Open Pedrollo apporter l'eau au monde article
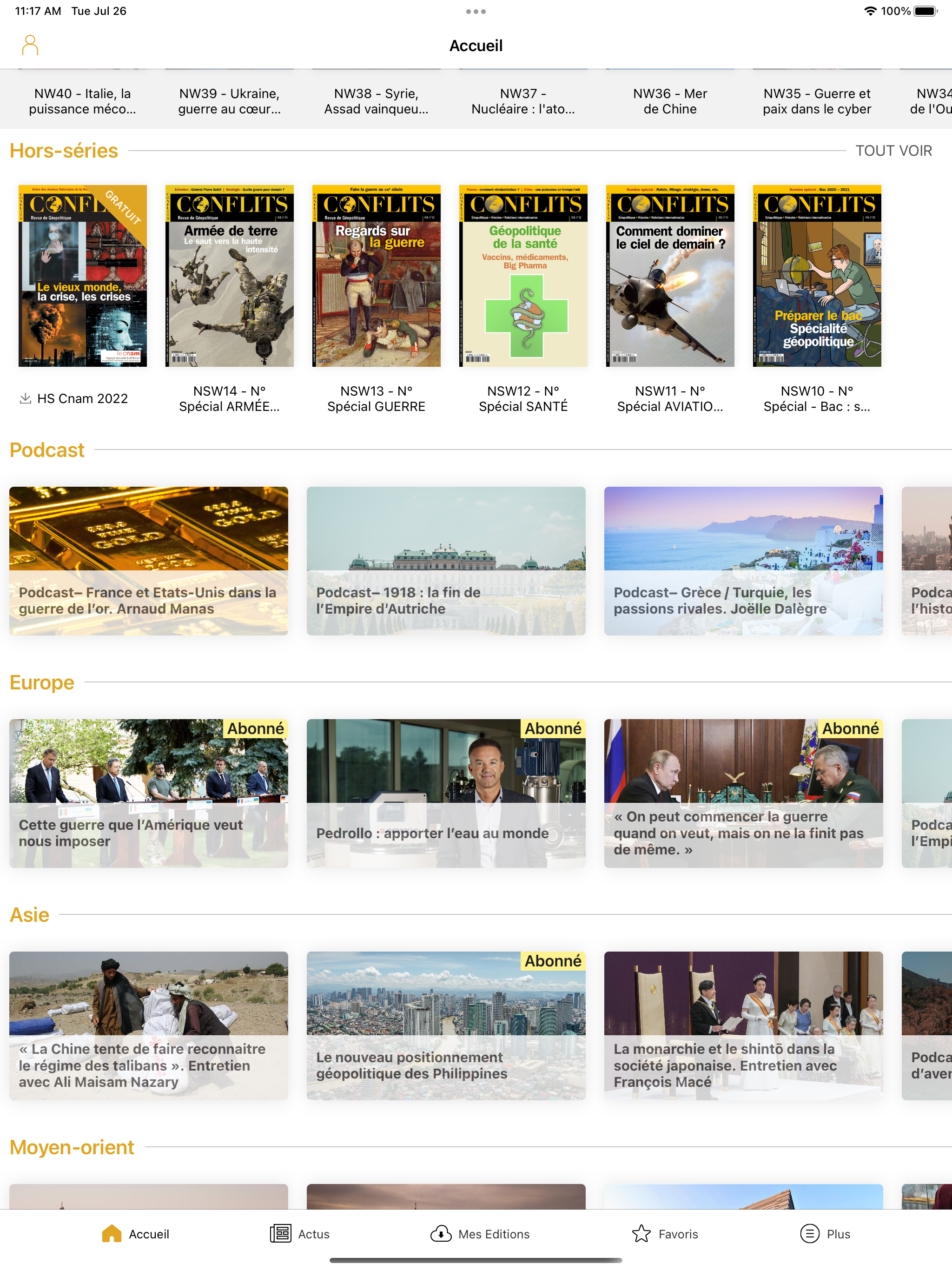The image size is (952, 1270). click(446, 793)
